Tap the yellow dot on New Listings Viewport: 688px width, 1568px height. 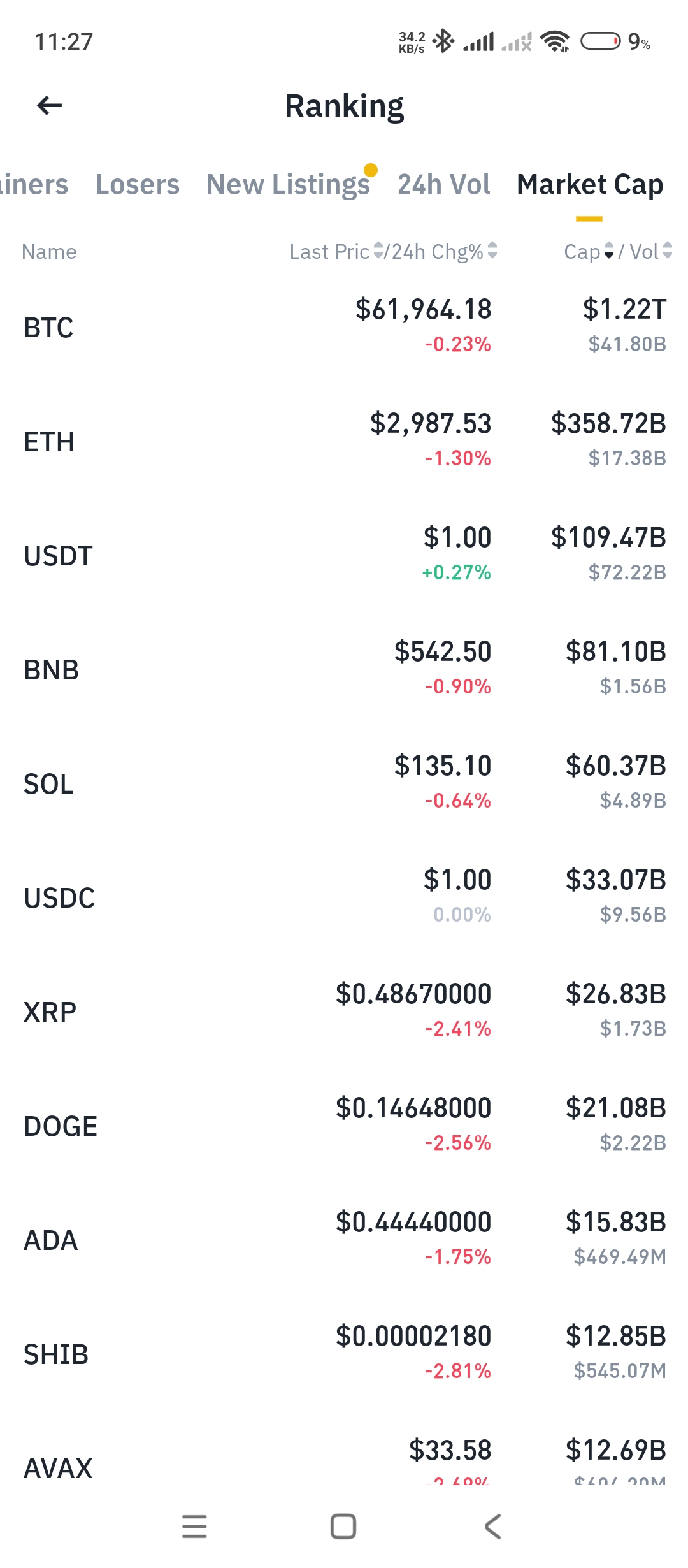(371, 170)
